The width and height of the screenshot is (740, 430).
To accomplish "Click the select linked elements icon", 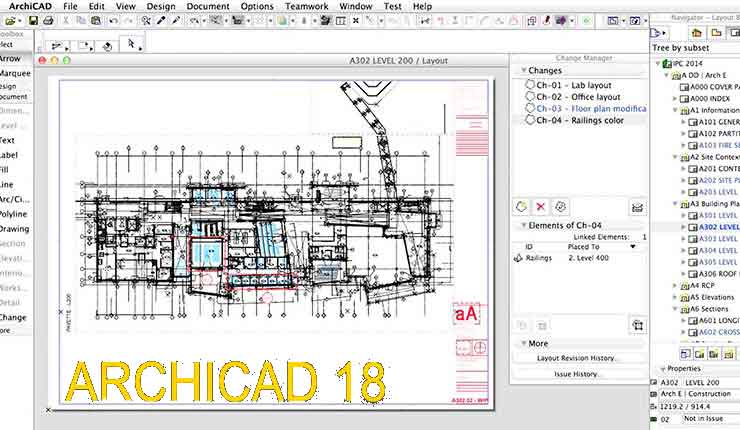I will [x=638, y=325].
